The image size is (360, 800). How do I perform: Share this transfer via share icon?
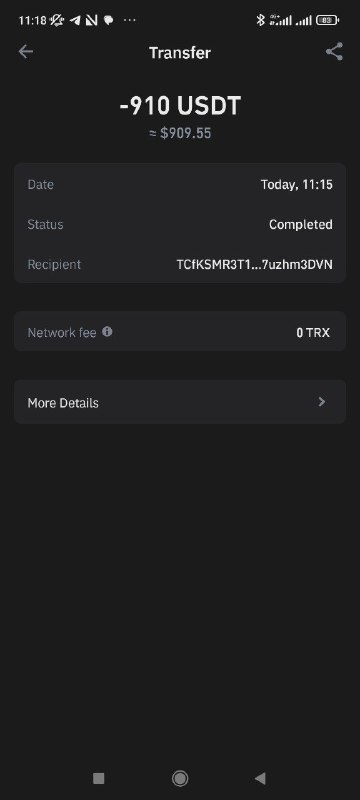(x=334, y=52)
